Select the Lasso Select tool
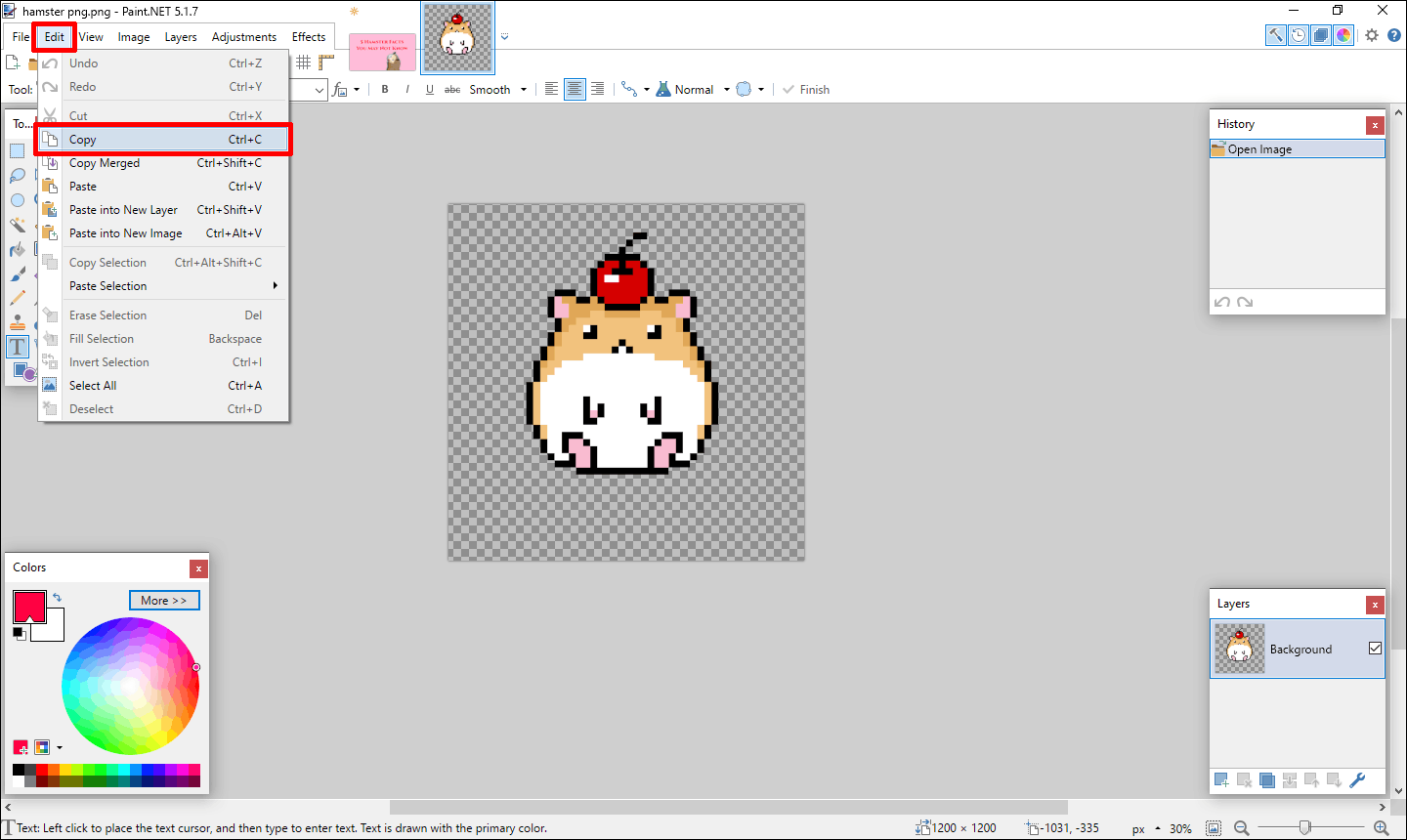 coord(18,176)
